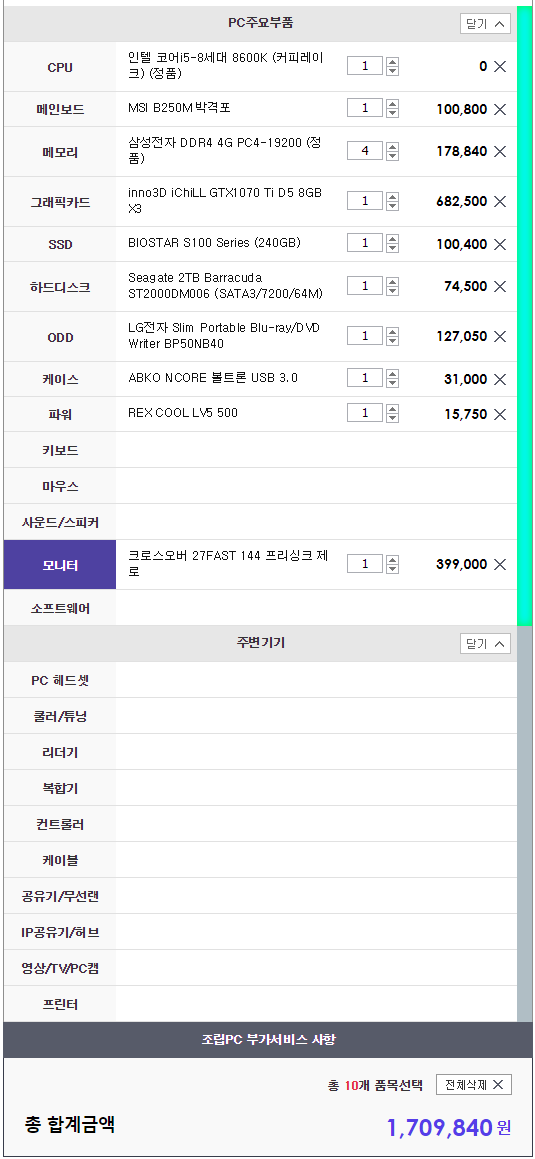Viewport: 535px width, 1159px height.
Task: Select the 모니터 category tab
Action: (60, 565)
